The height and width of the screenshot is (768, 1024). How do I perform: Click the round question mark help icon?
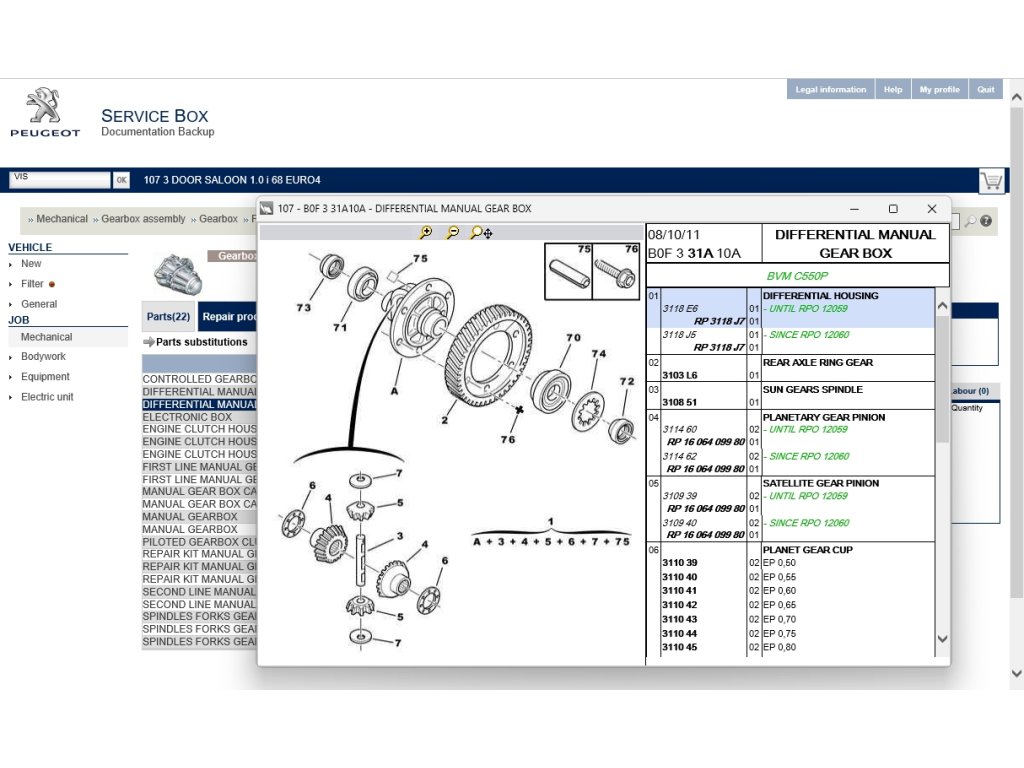(986, 221)
